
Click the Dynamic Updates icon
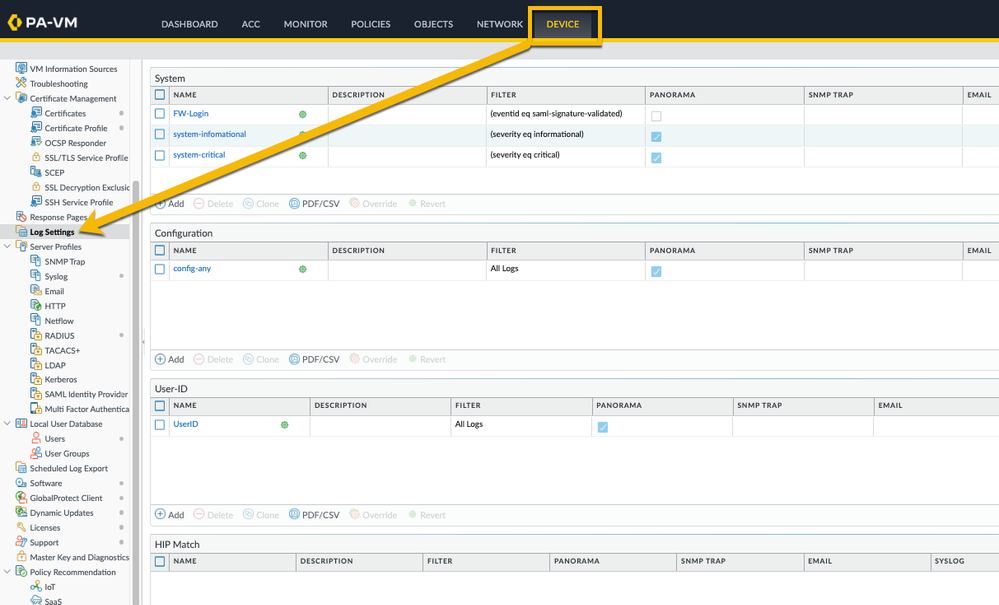click(21, 513)
